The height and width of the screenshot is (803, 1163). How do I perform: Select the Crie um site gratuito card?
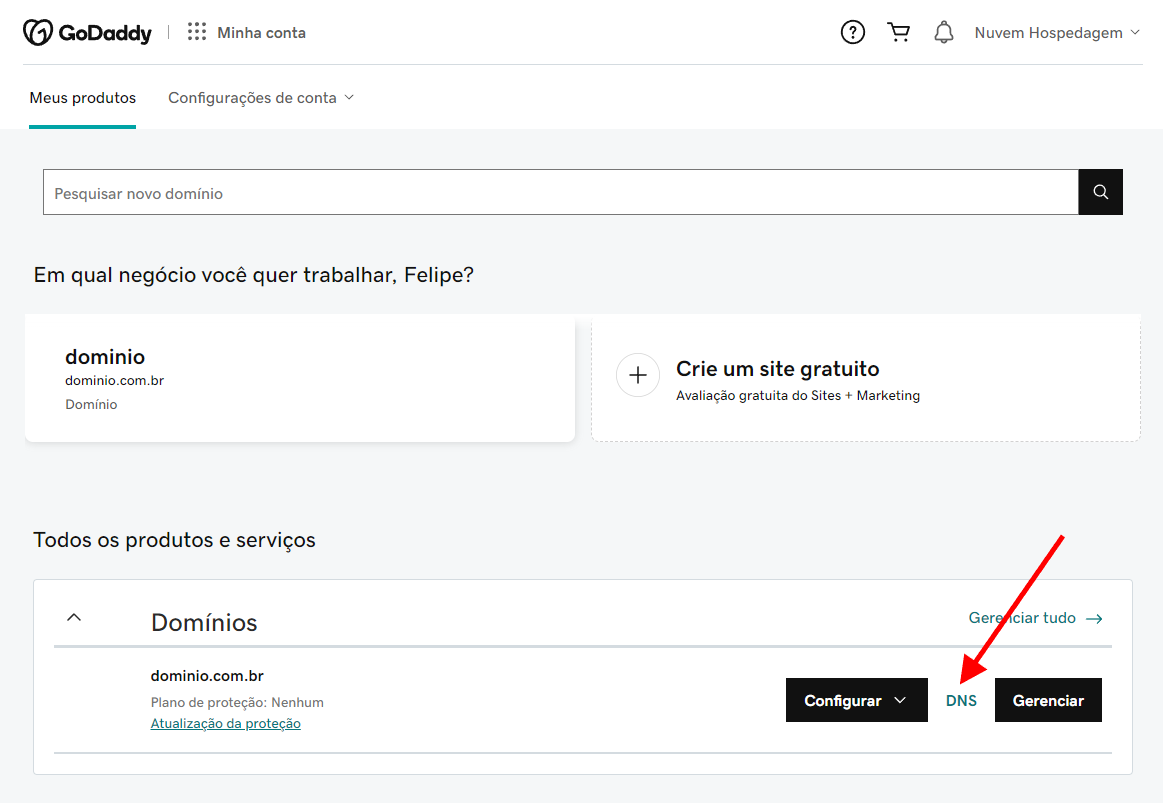(x=866, y=378)
